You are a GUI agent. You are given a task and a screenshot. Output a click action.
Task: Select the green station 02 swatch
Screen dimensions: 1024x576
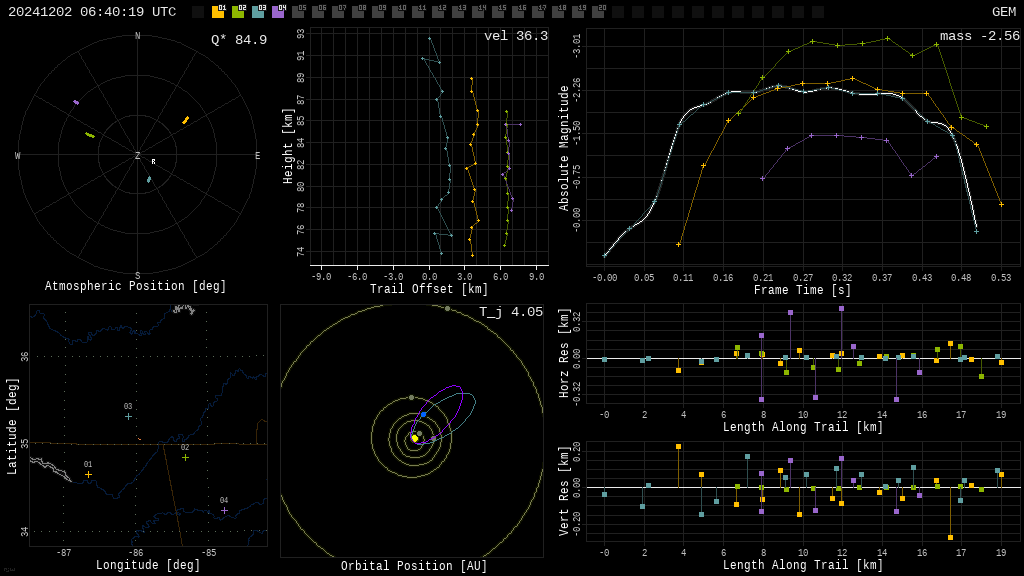point(238,12)
